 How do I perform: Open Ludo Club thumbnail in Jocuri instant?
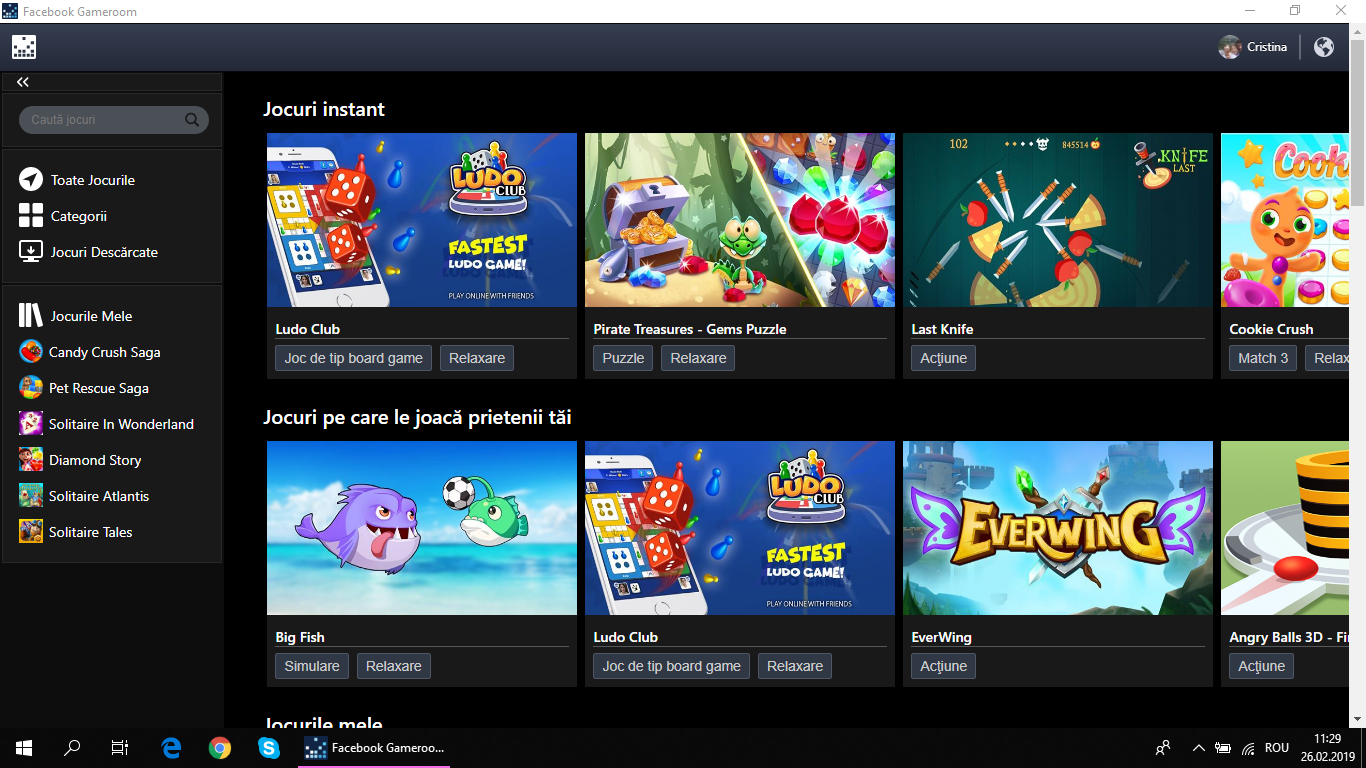click(x=422, y=220)
